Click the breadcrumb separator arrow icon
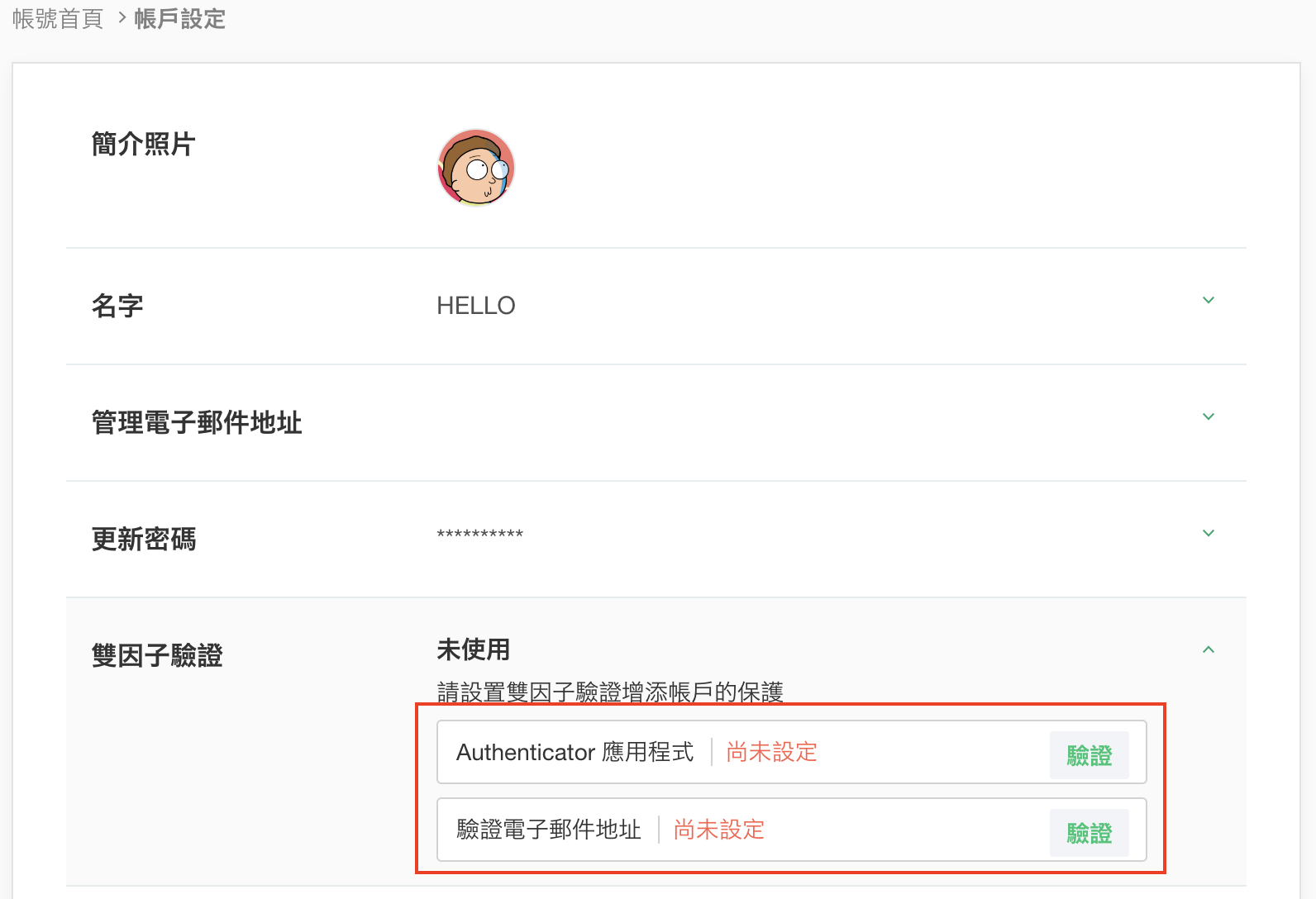This screenshot has height=899, width=1316. tap(121, 18)
